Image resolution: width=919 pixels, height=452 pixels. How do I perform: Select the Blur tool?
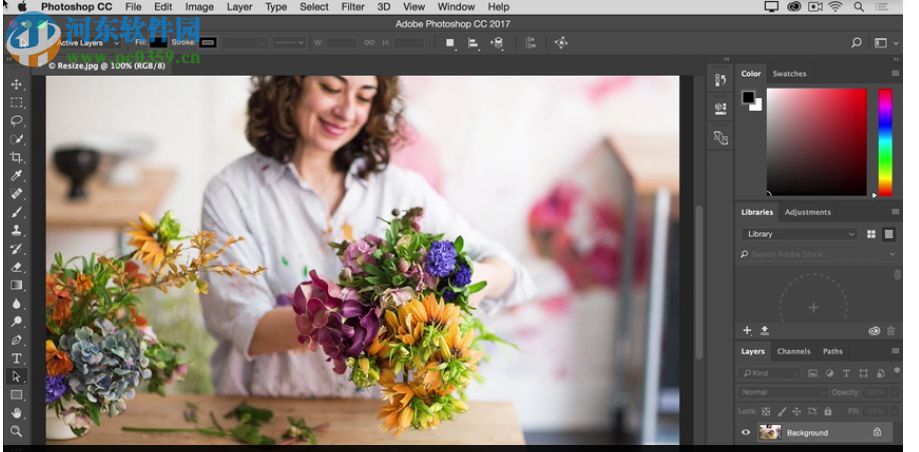(x=16, y=303)
